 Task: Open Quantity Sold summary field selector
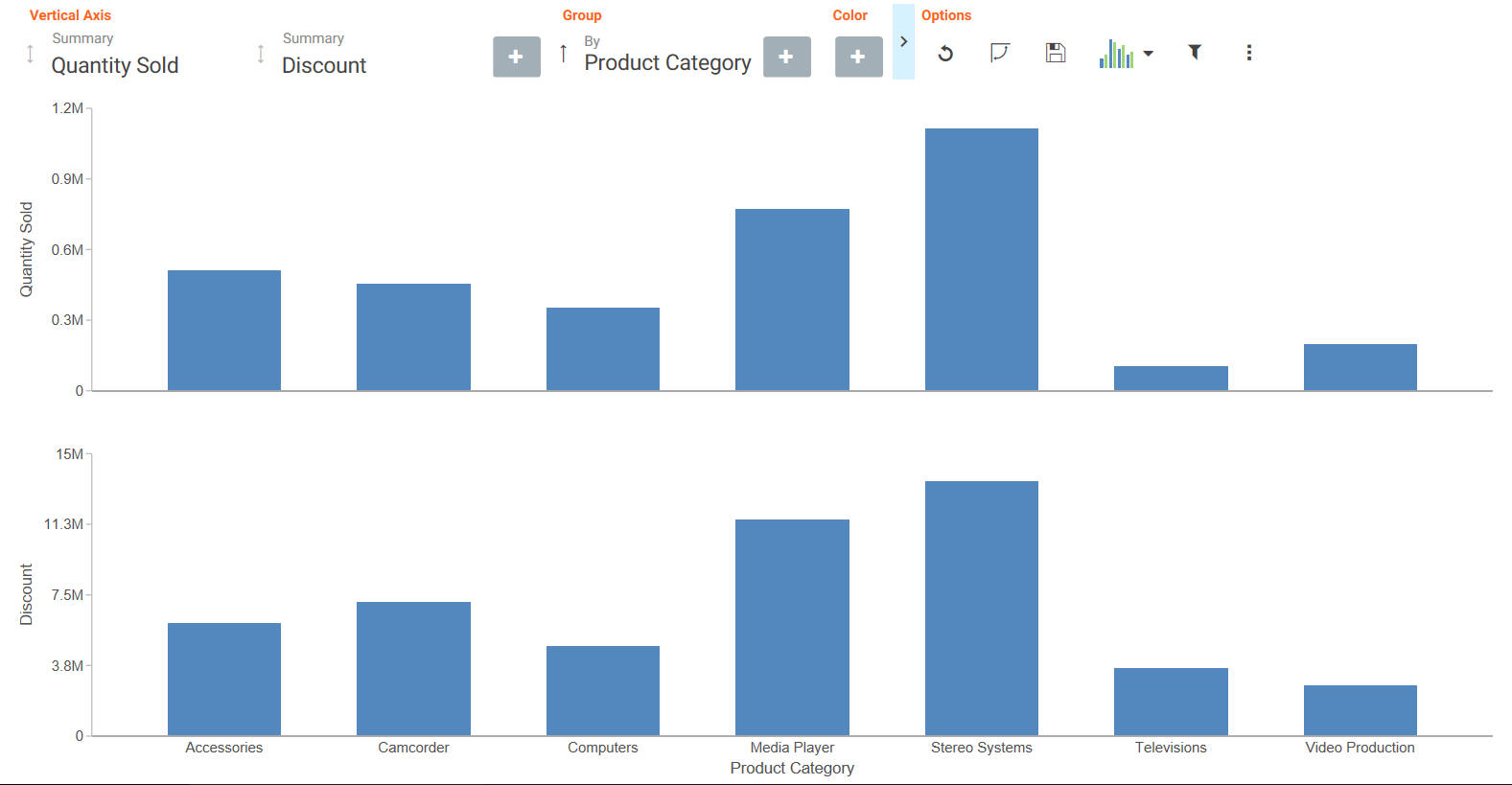tap(115, 54)
